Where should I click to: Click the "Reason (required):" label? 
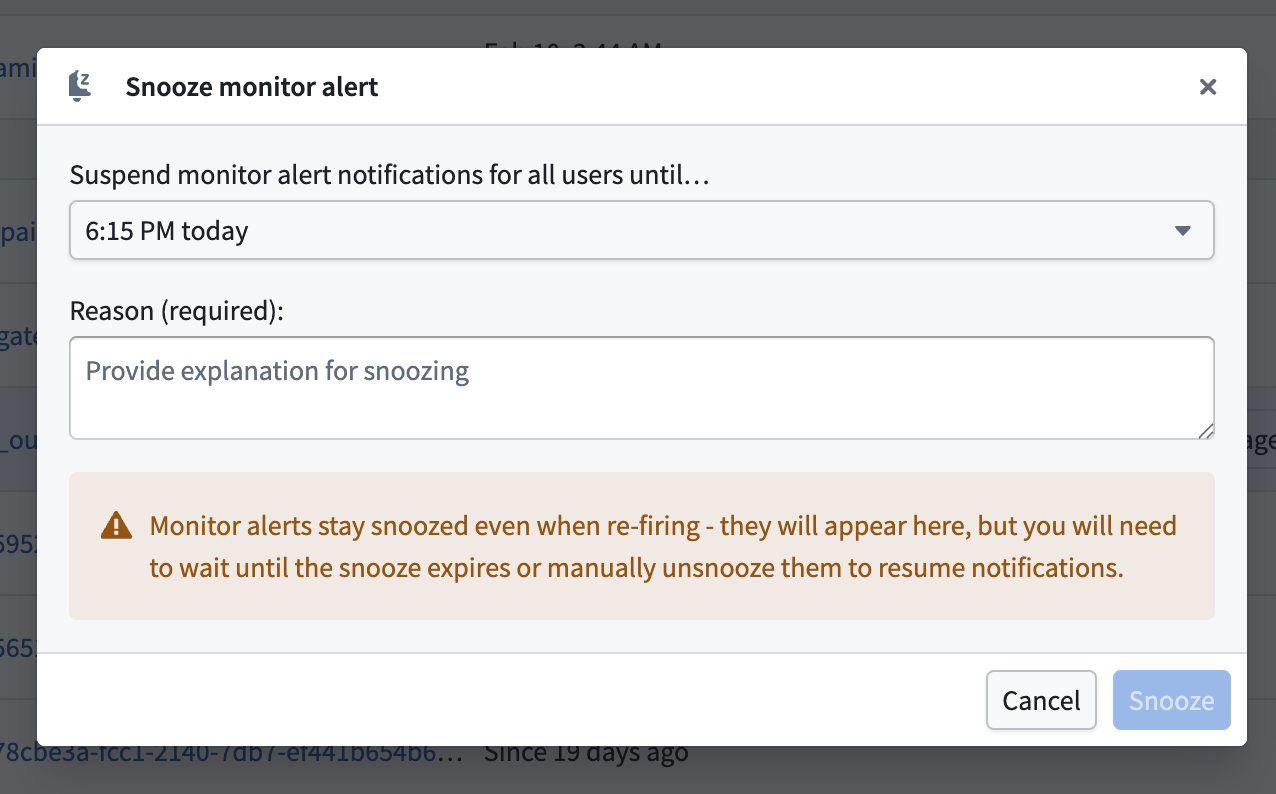174,311
